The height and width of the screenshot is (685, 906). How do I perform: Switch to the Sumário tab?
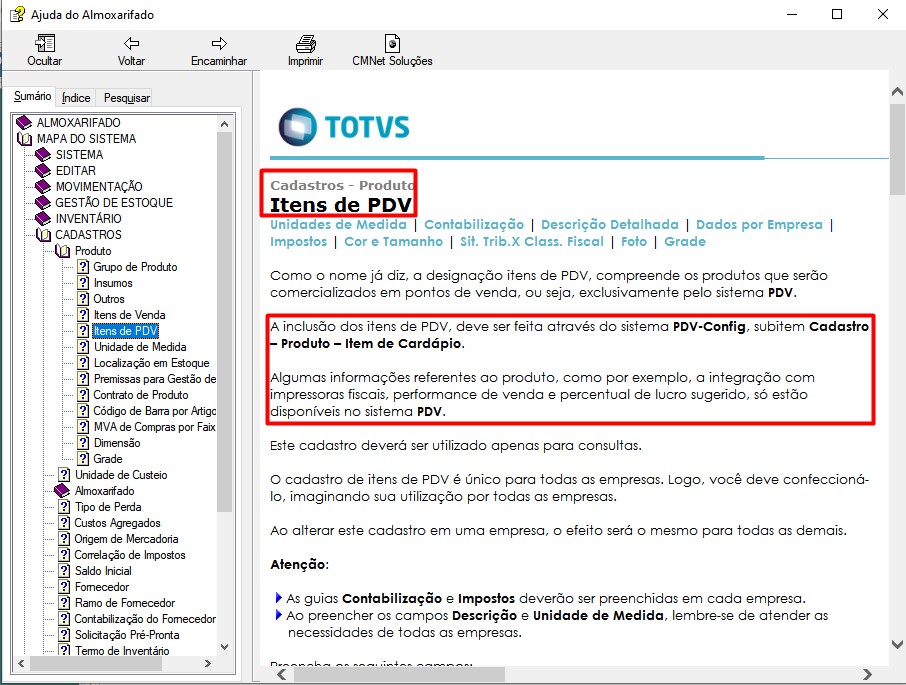32,96
